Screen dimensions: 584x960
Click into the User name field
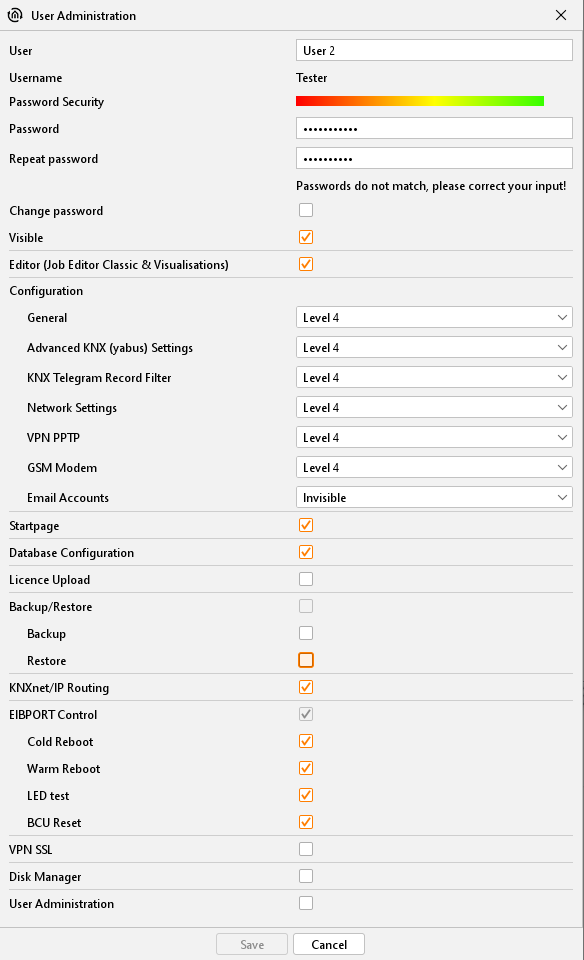pos(434,50)
